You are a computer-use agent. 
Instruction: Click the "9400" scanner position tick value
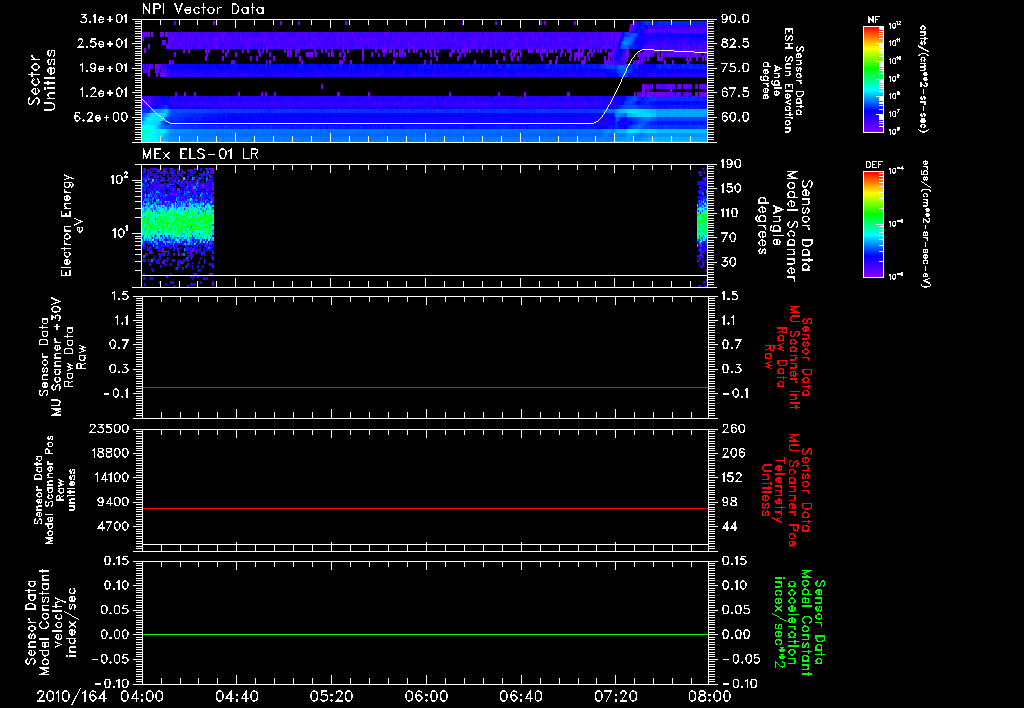click(112, 502)
